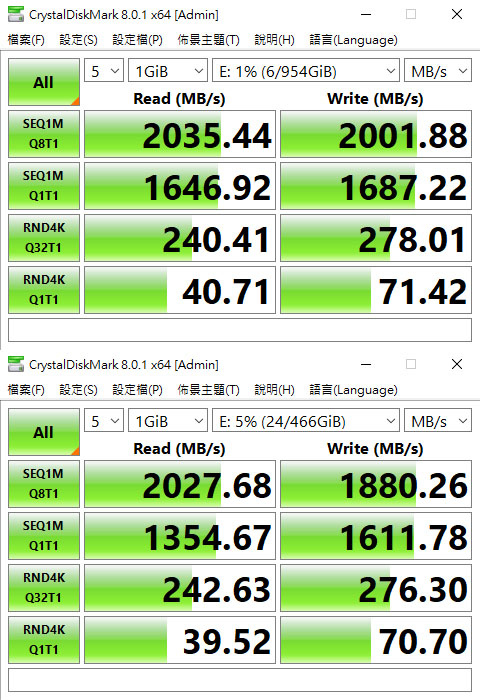
Task: Open 語言(Language) menu in bottom window
Action: tap(353, 390)
